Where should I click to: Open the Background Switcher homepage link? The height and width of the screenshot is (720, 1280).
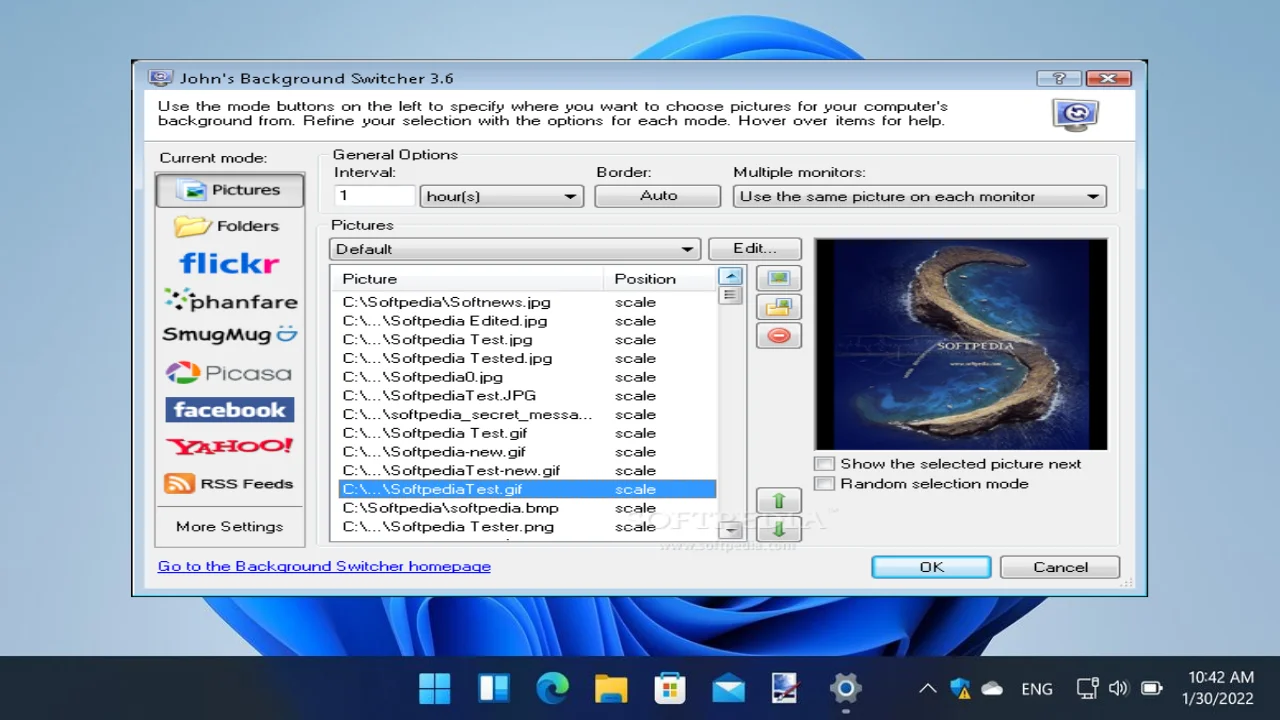tap(324, 566)
